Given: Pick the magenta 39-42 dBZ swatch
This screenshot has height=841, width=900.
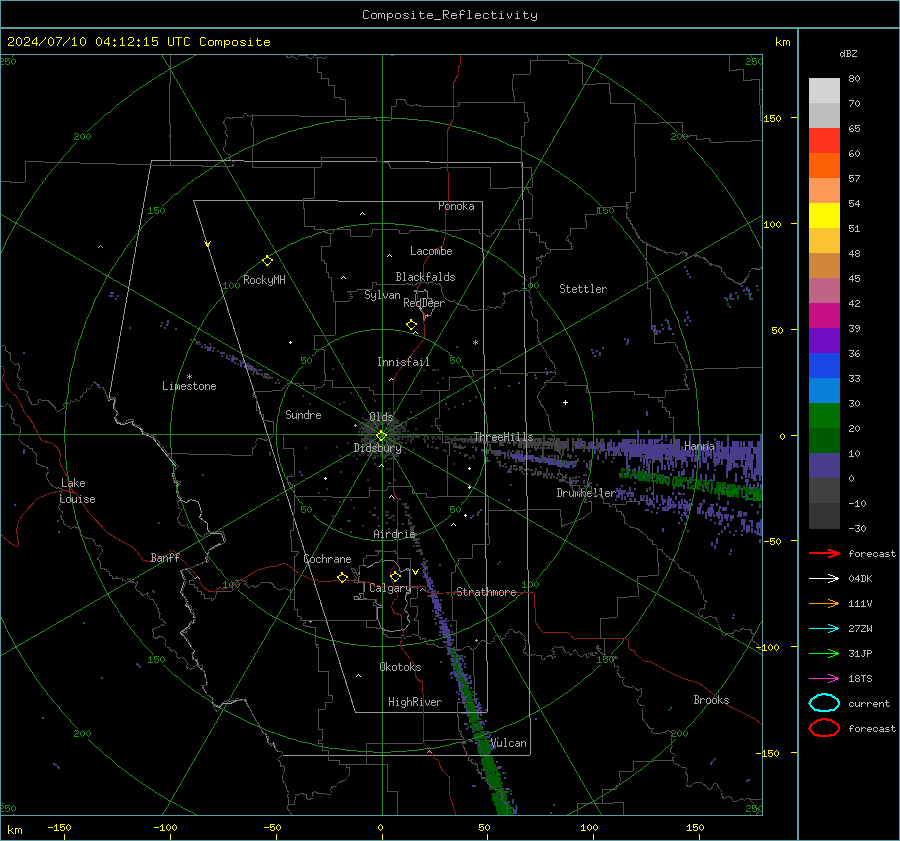Looking at the screenshot, I should pos(824,316).
